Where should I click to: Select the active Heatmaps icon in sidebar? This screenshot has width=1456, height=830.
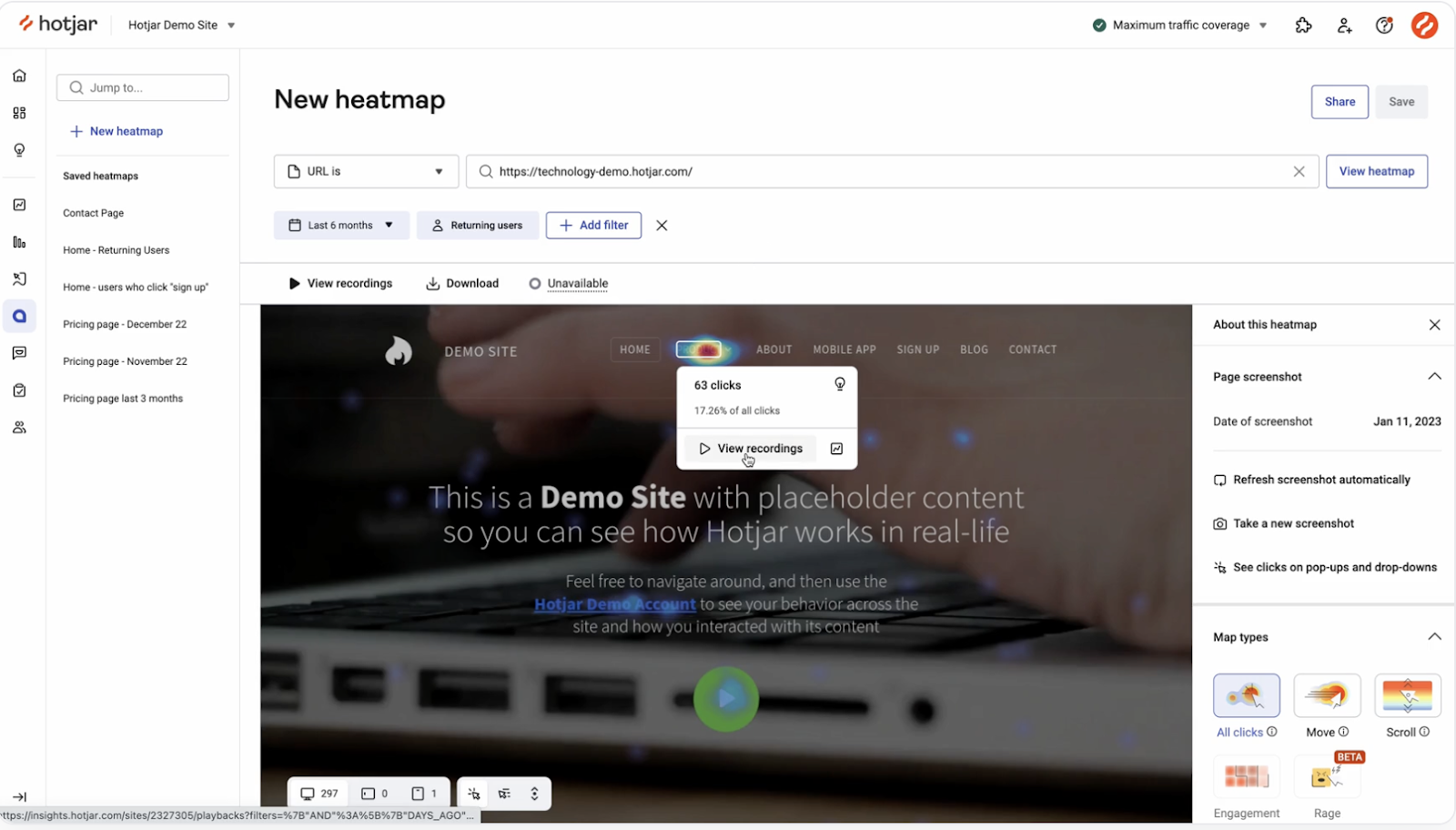pyautogui.click(x=19, y=317)
